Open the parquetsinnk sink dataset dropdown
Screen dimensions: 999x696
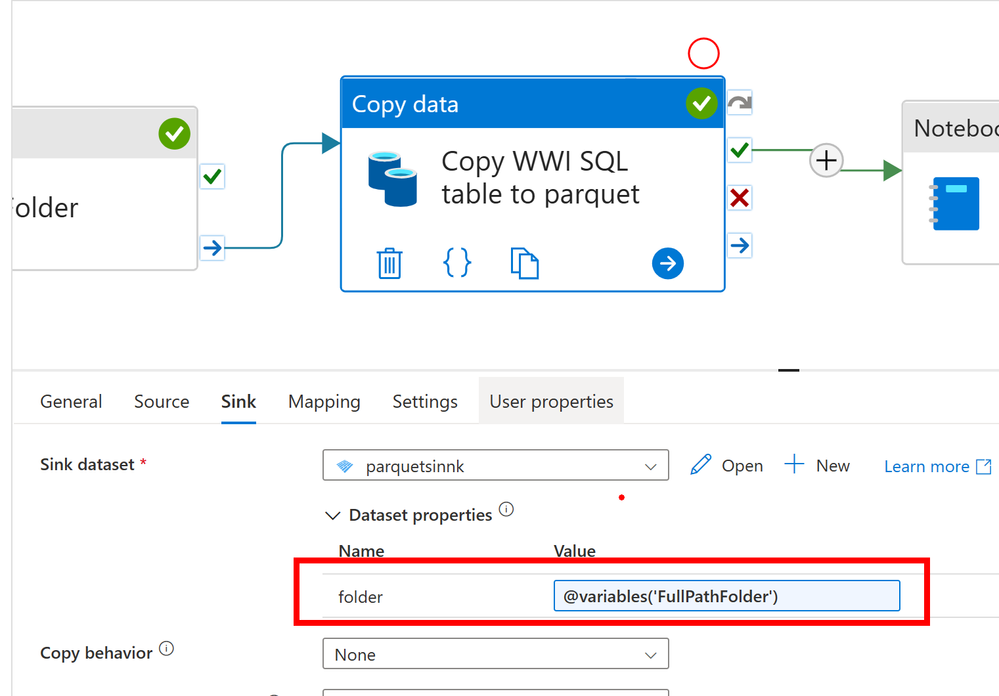(496, 465)
